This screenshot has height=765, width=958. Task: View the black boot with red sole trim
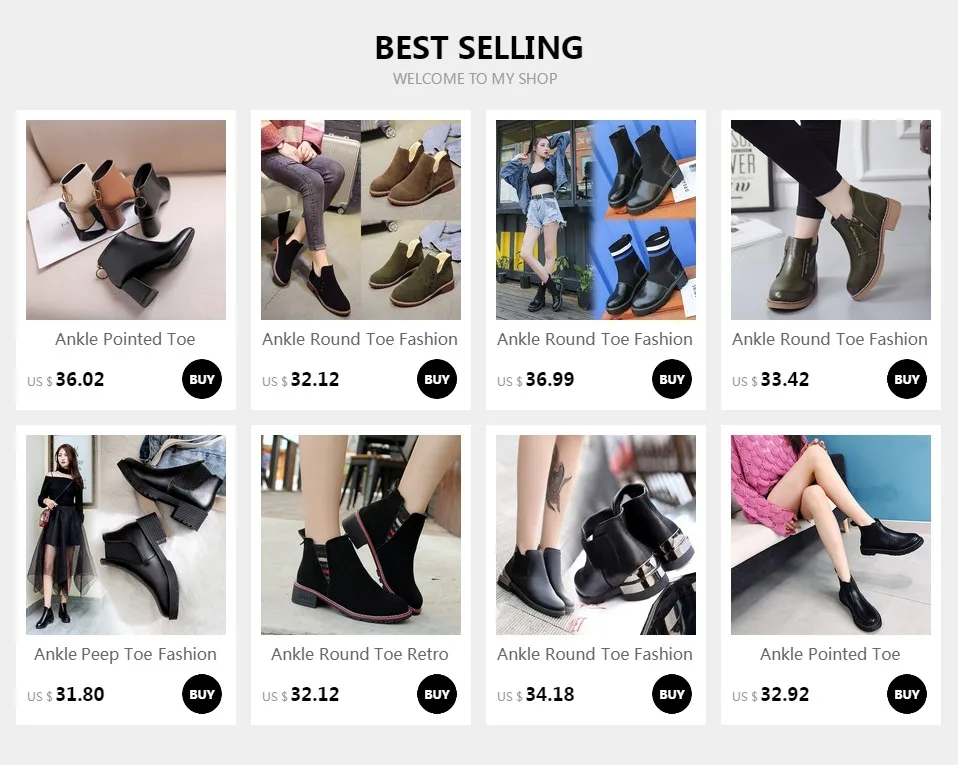[361, 535]
